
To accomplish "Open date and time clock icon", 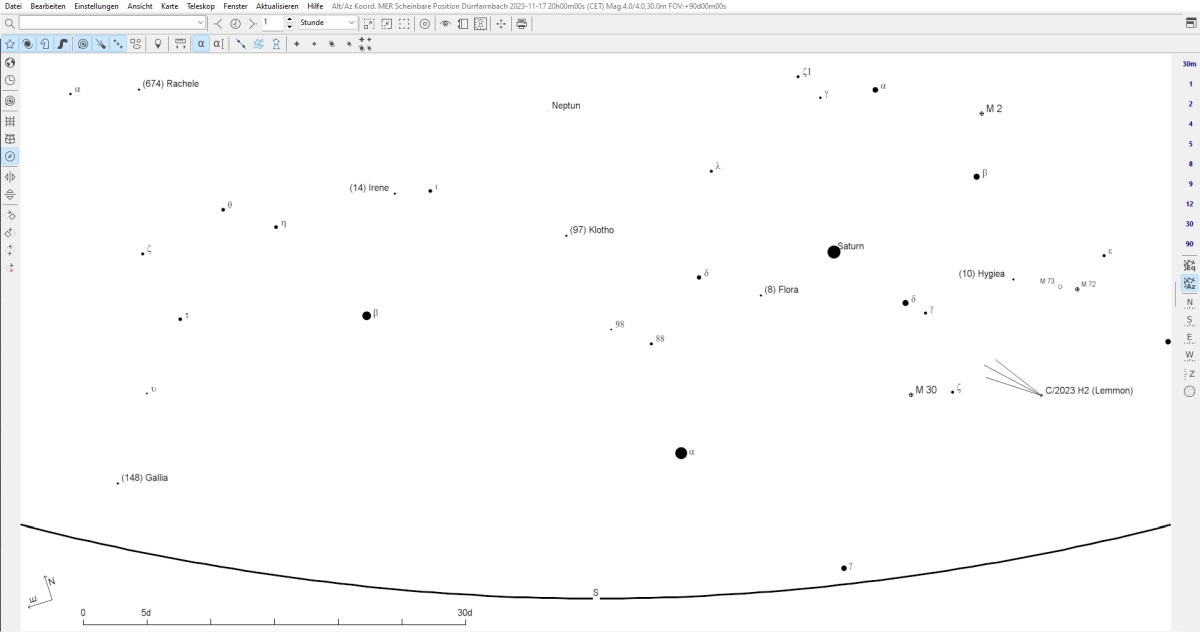I will tap(10, 80).
